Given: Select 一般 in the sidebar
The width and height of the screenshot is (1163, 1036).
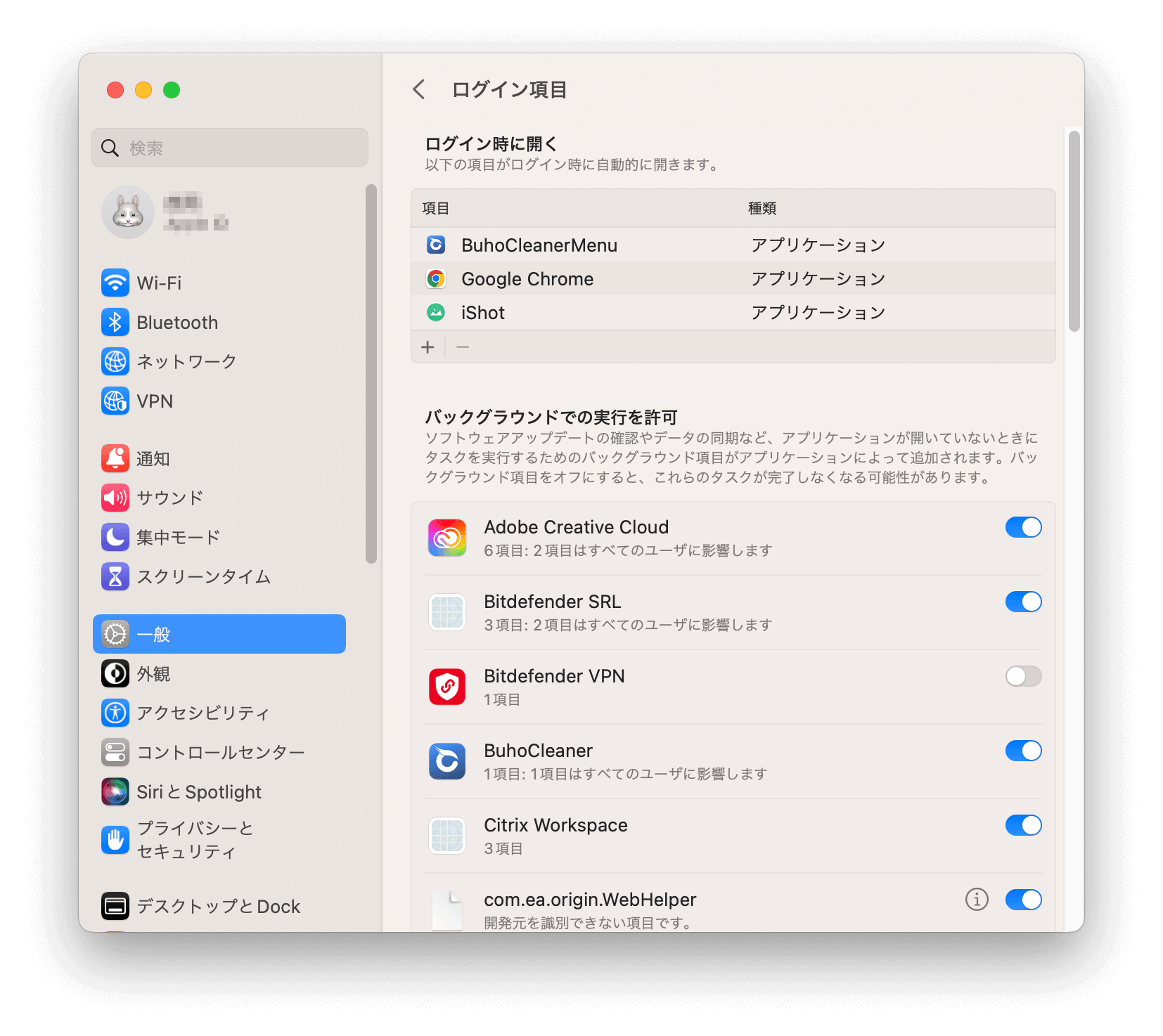Looking at the screenshot, I should (x=219, y=634).
